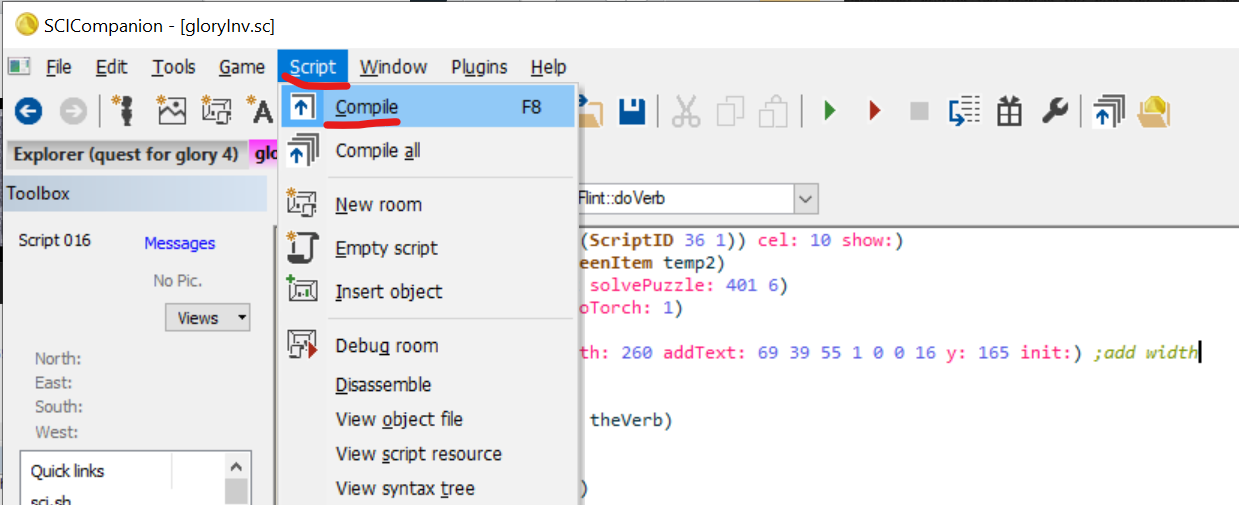Click the greyed Forward navigation arrow
This screenshot has width=1239, height=505.
[x=73, y=111]
